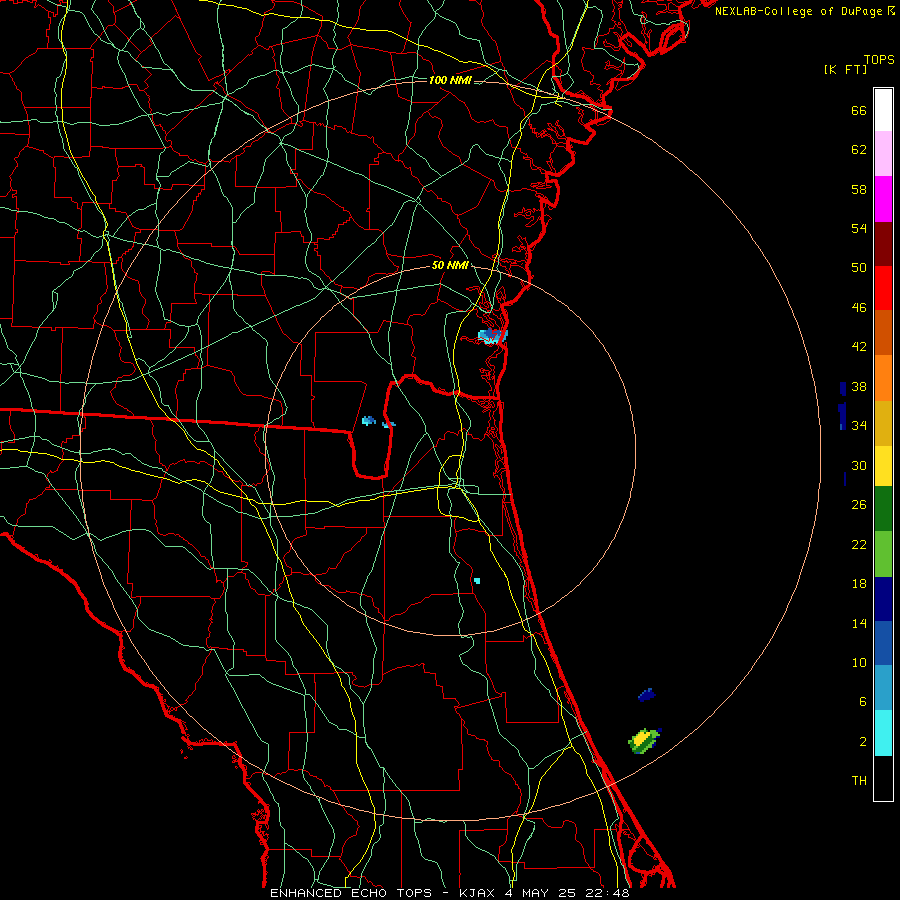Image resolution: width=900 pixels, height=900 pixels.
Task: Click the single cyan echo pixel south of center
Action: (476, 581)
